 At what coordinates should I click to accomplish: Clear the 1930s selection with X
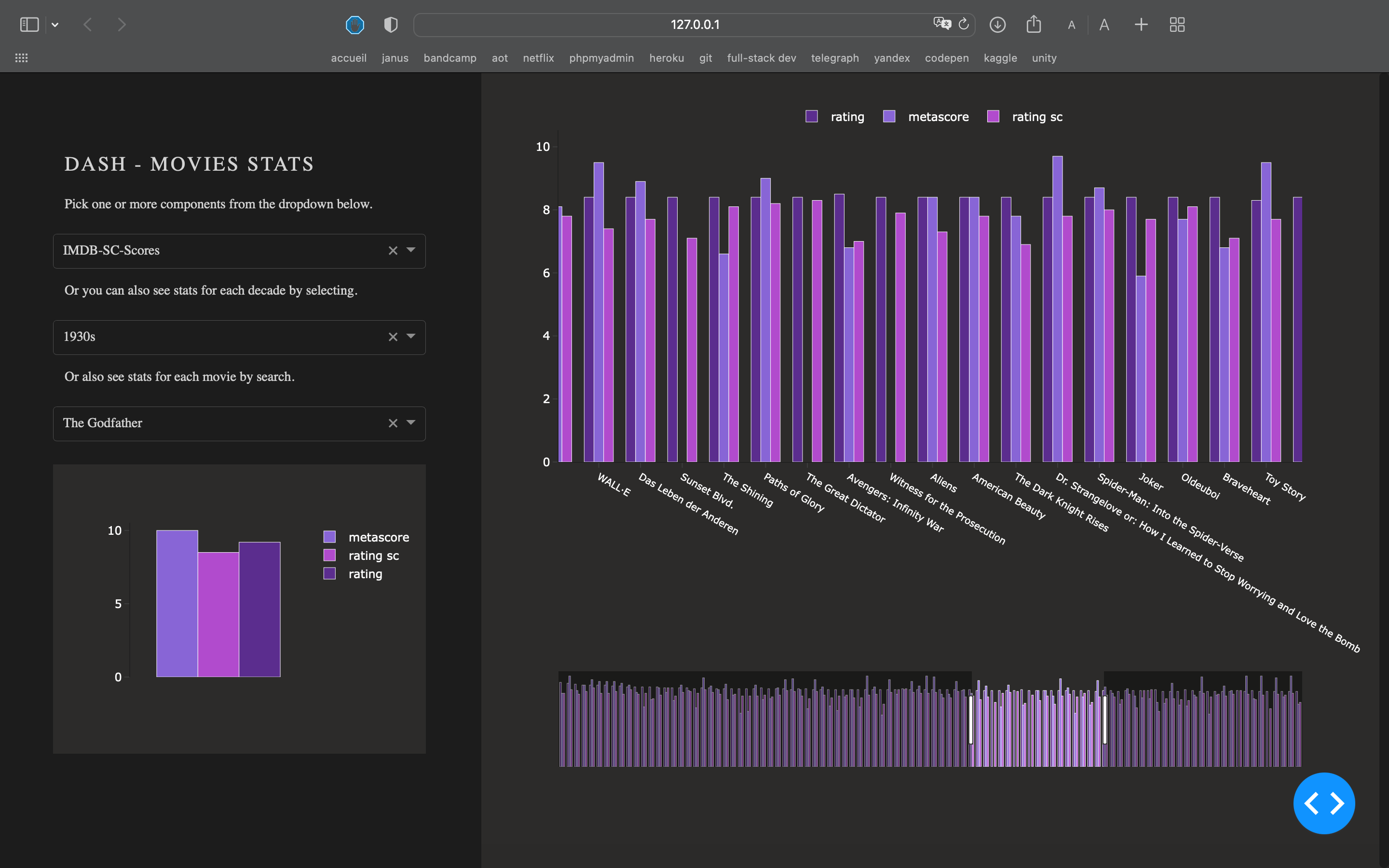point(393,337)
